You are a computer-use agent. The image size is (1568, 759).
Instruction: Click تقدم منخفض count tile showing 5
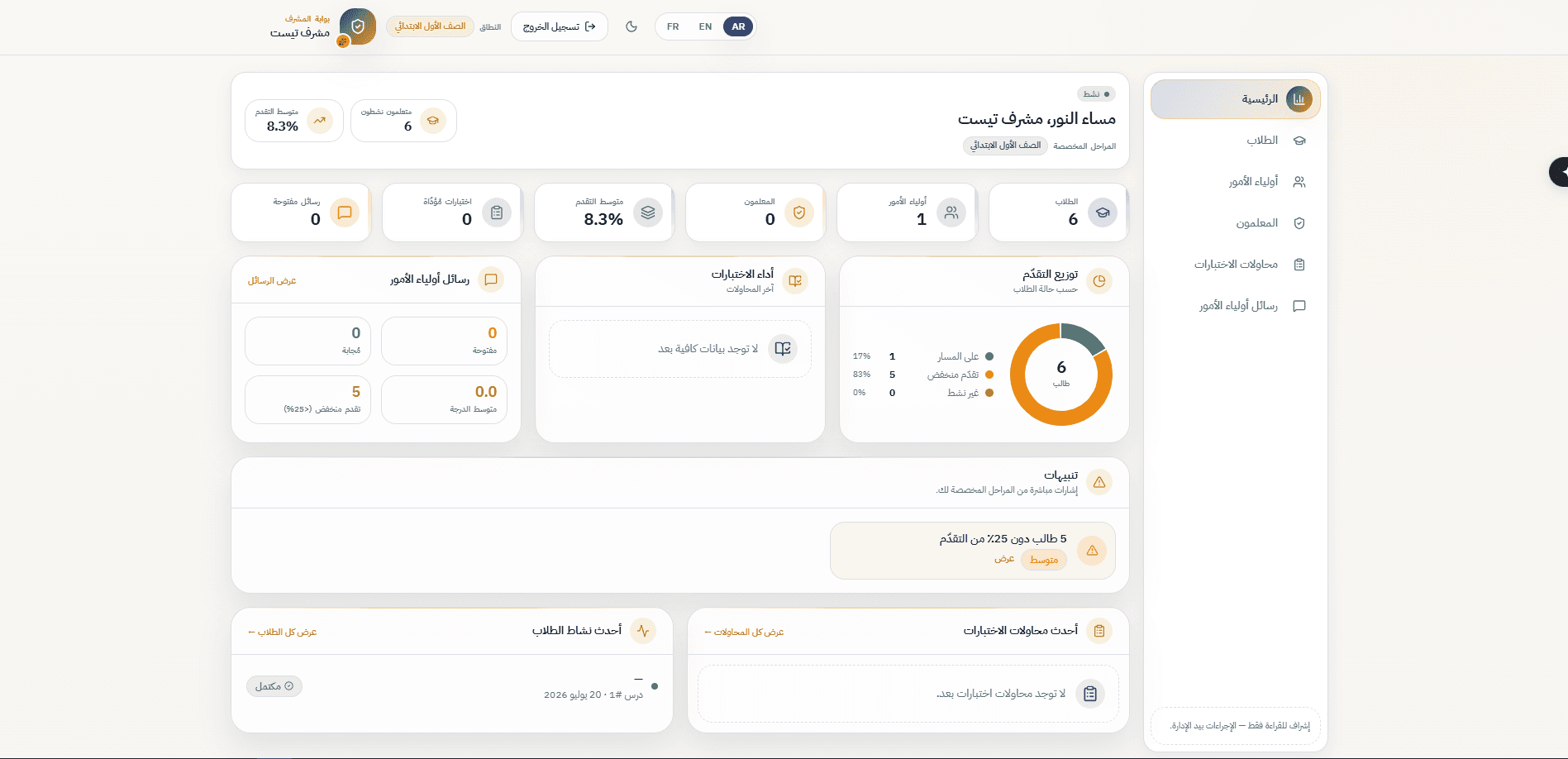pos(307,399)
